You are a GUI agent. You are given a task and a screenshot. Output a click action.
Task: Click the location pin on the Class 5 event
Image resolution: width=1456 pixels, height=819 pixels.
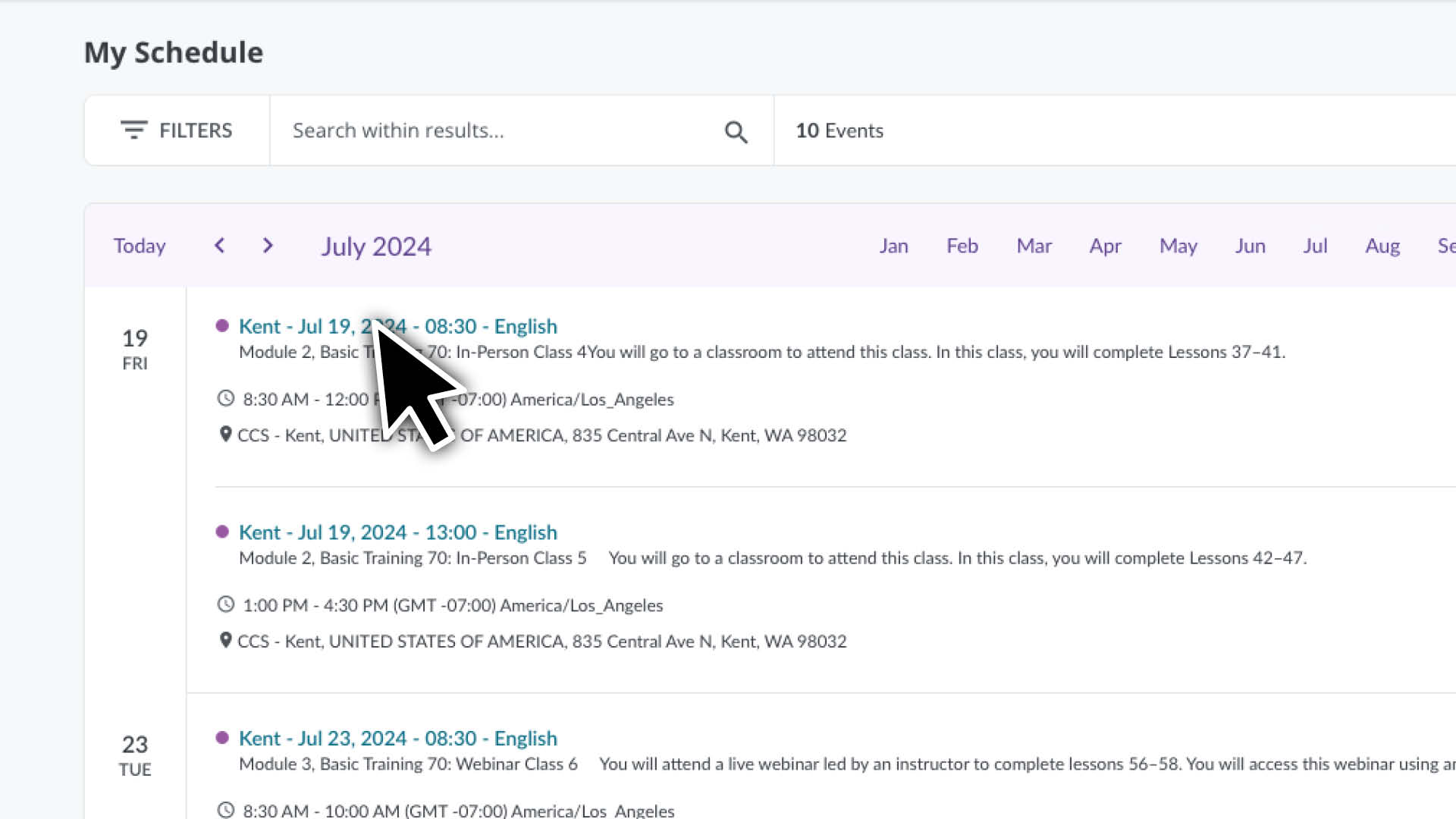point(225,641)
